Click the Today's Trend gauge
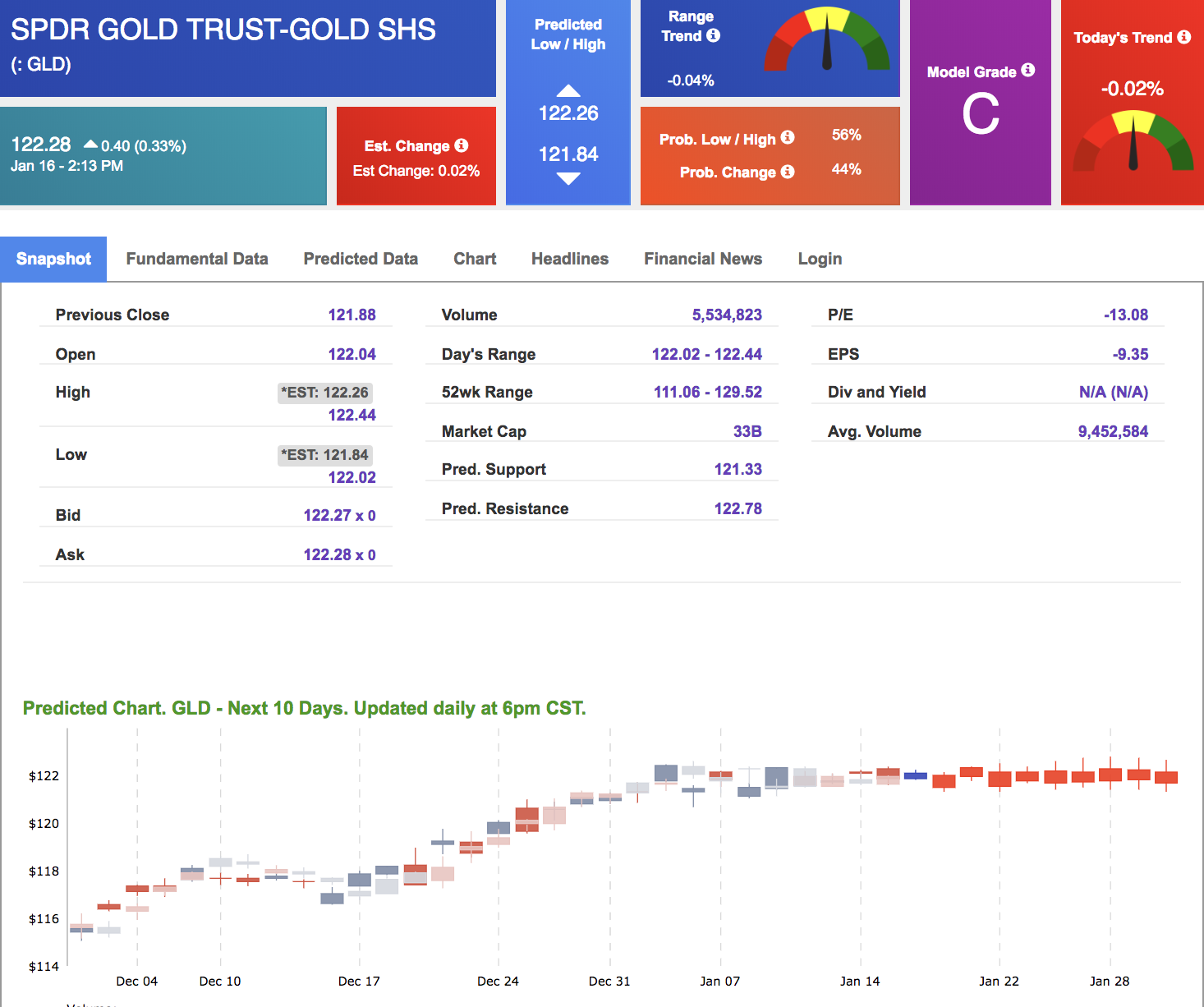Viewport: 1204px width, 1007px height. coord(1133,141)
